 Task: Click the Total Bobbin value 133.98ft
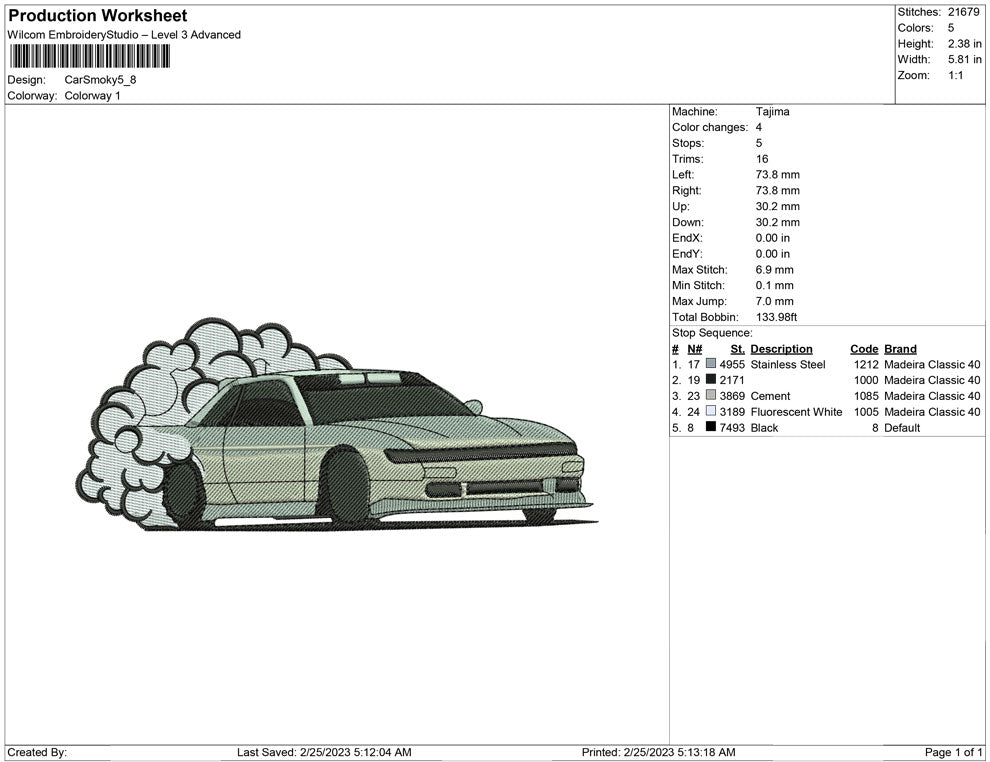pos(776,317)
